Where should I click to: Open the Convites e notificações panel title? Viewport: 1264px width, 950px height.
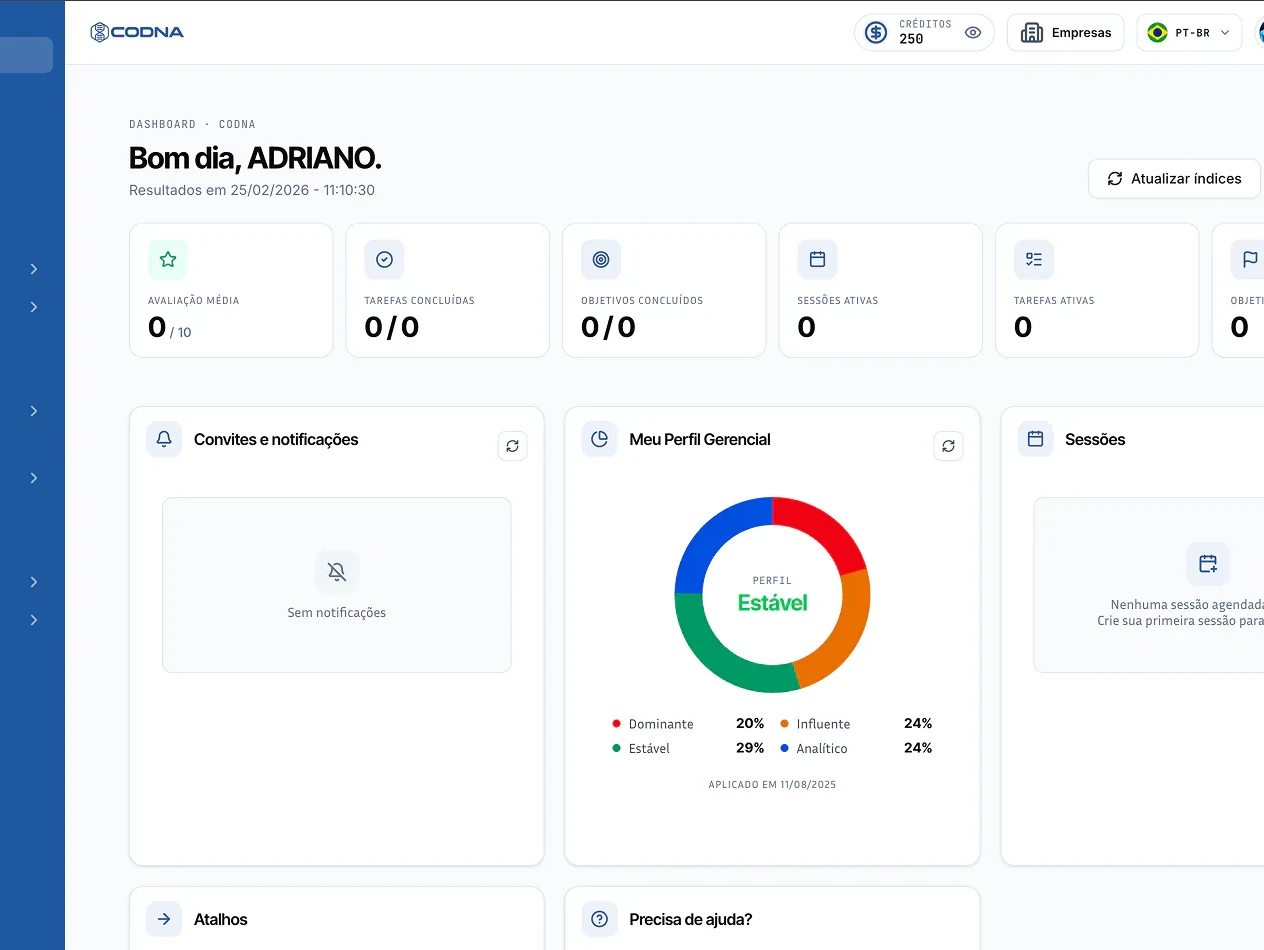click(x=276, y=439)
